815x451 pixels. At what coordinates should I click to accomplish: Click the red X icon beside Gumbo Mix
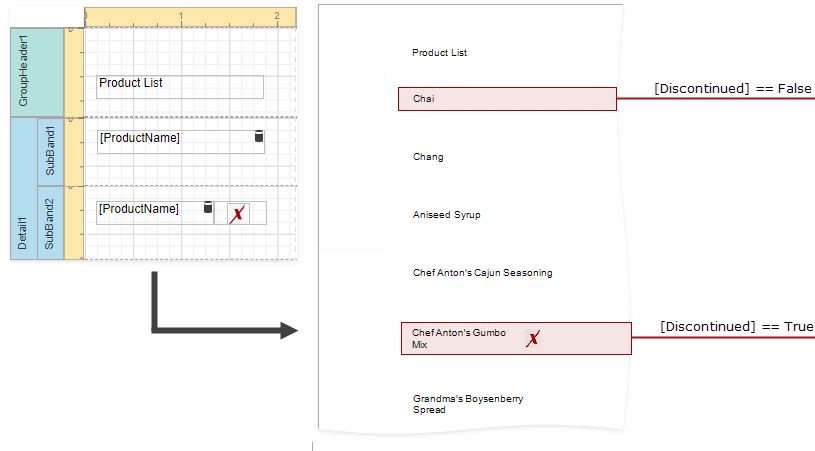[533, 339]
